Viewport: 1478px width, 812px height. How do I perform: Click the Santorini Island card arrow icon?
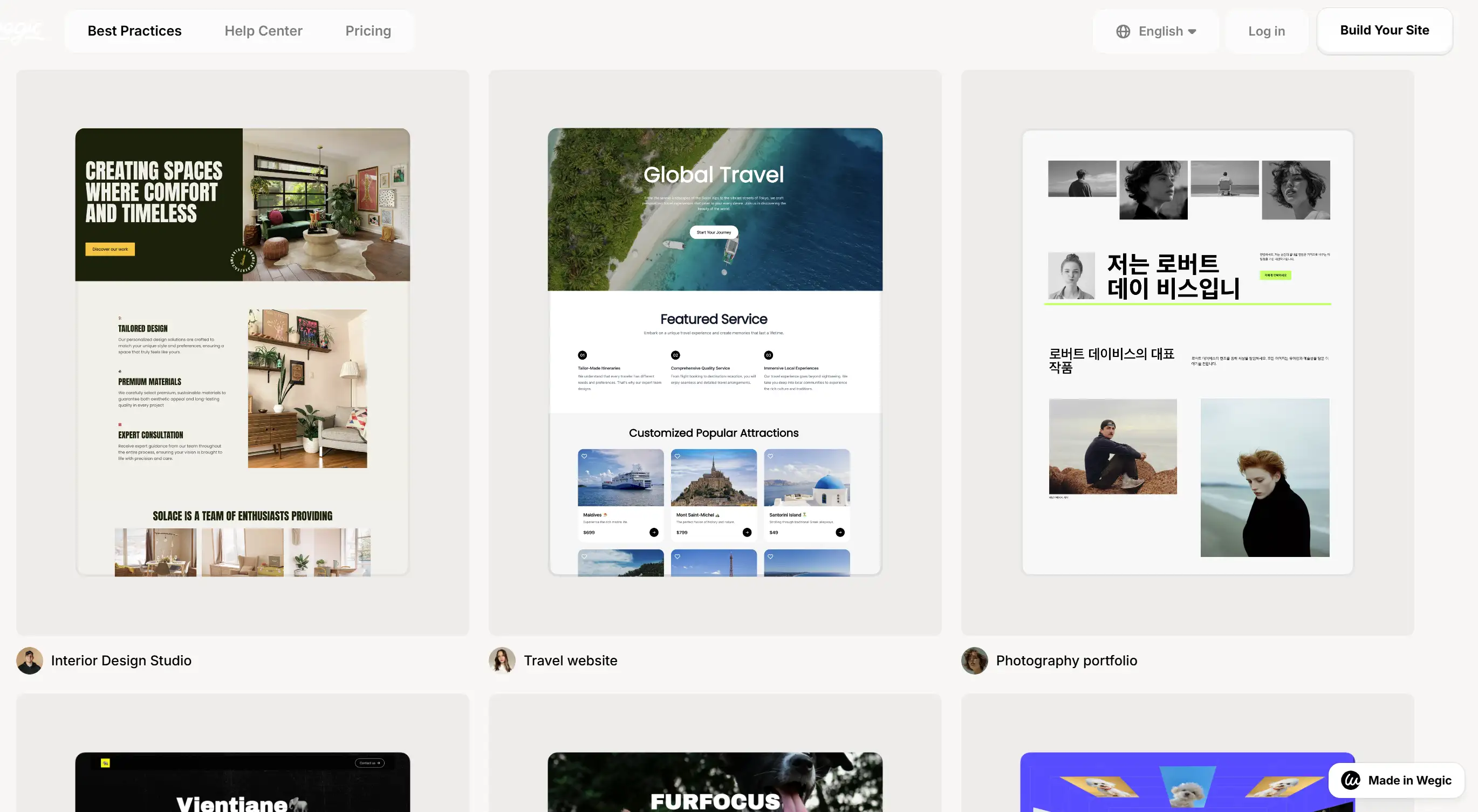click(840, 533)
